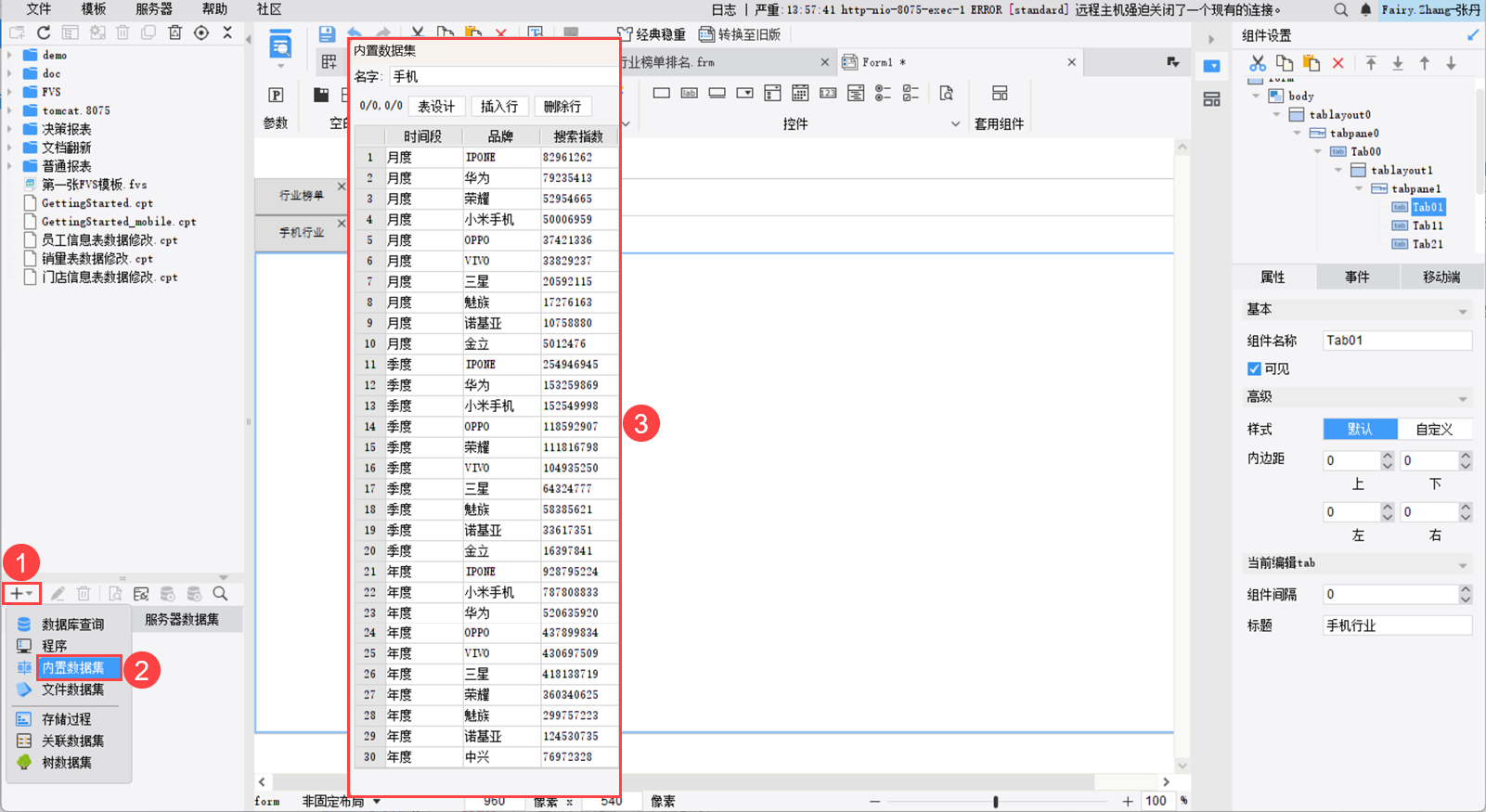Expand the tomcat.8075 folder
The height and width of the screenshot is (812, 1486).
pos(10,110)
